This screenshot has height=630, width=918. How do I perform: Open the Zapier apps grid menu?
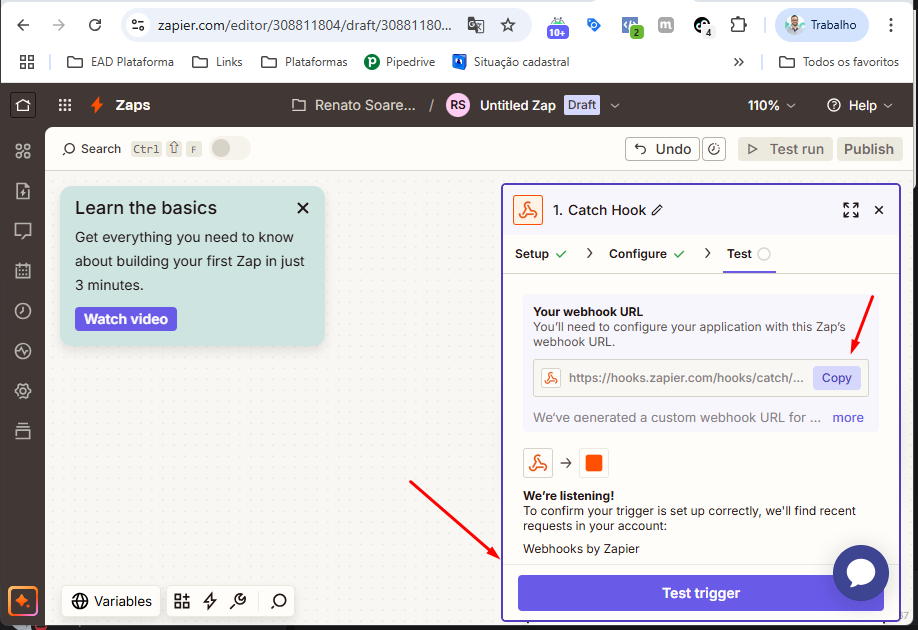click(65, 105)
